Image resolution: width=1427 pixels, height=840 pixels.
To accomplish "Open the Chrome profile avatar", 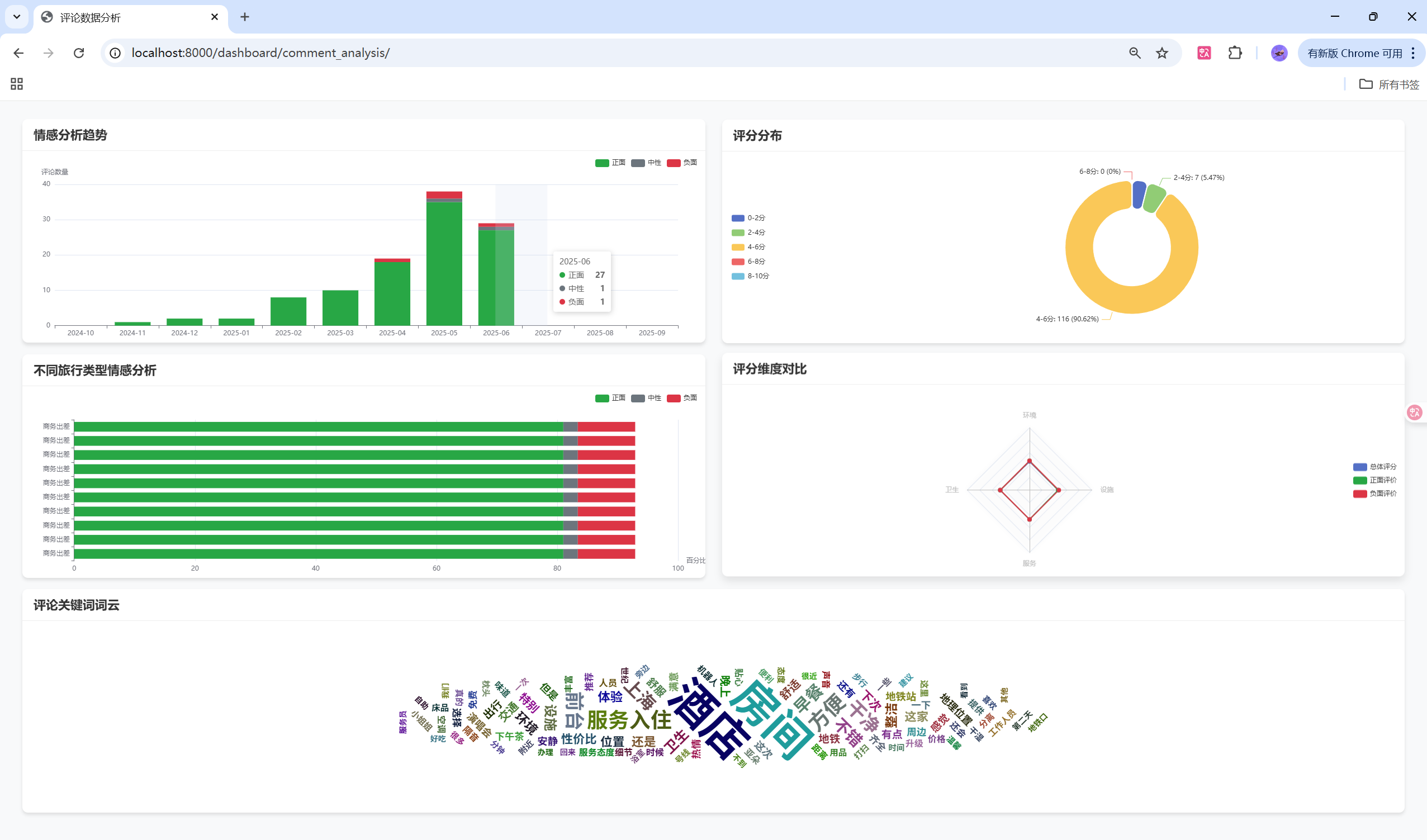I will 1279,53.
